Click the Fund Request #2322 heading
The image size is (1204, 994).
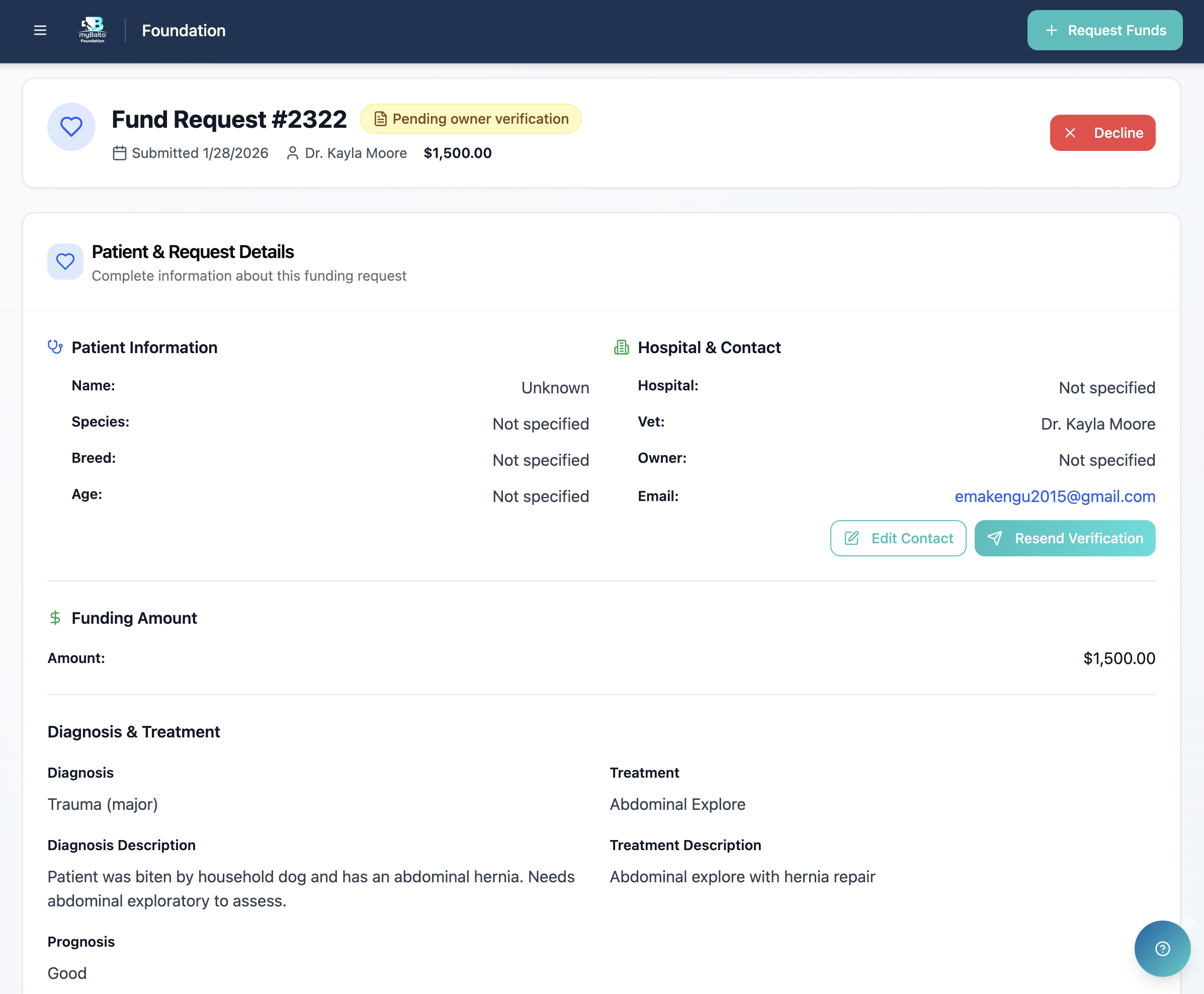[x=229, y=119]
